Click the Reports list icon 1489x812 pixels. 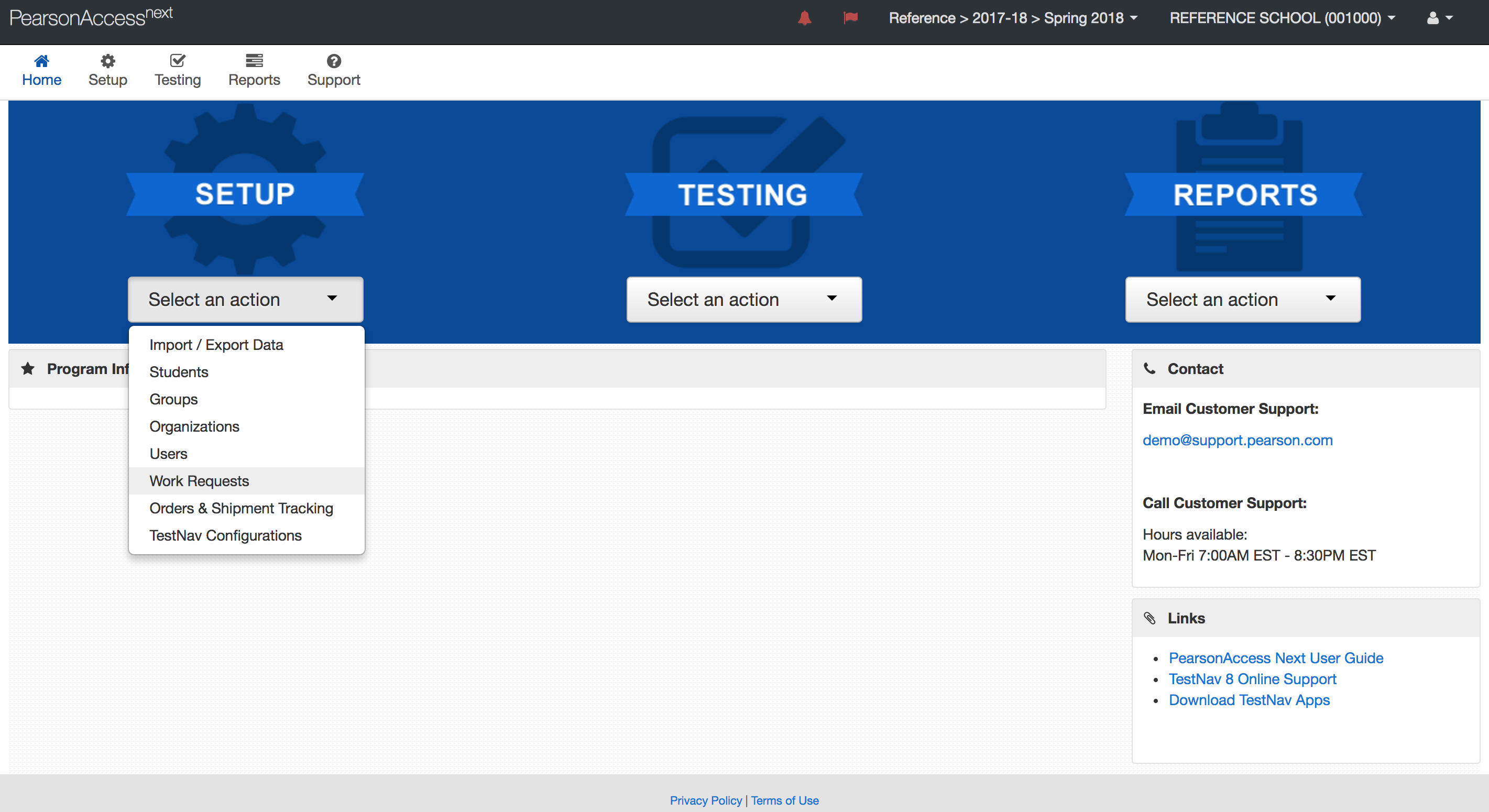tap(254, 61)
